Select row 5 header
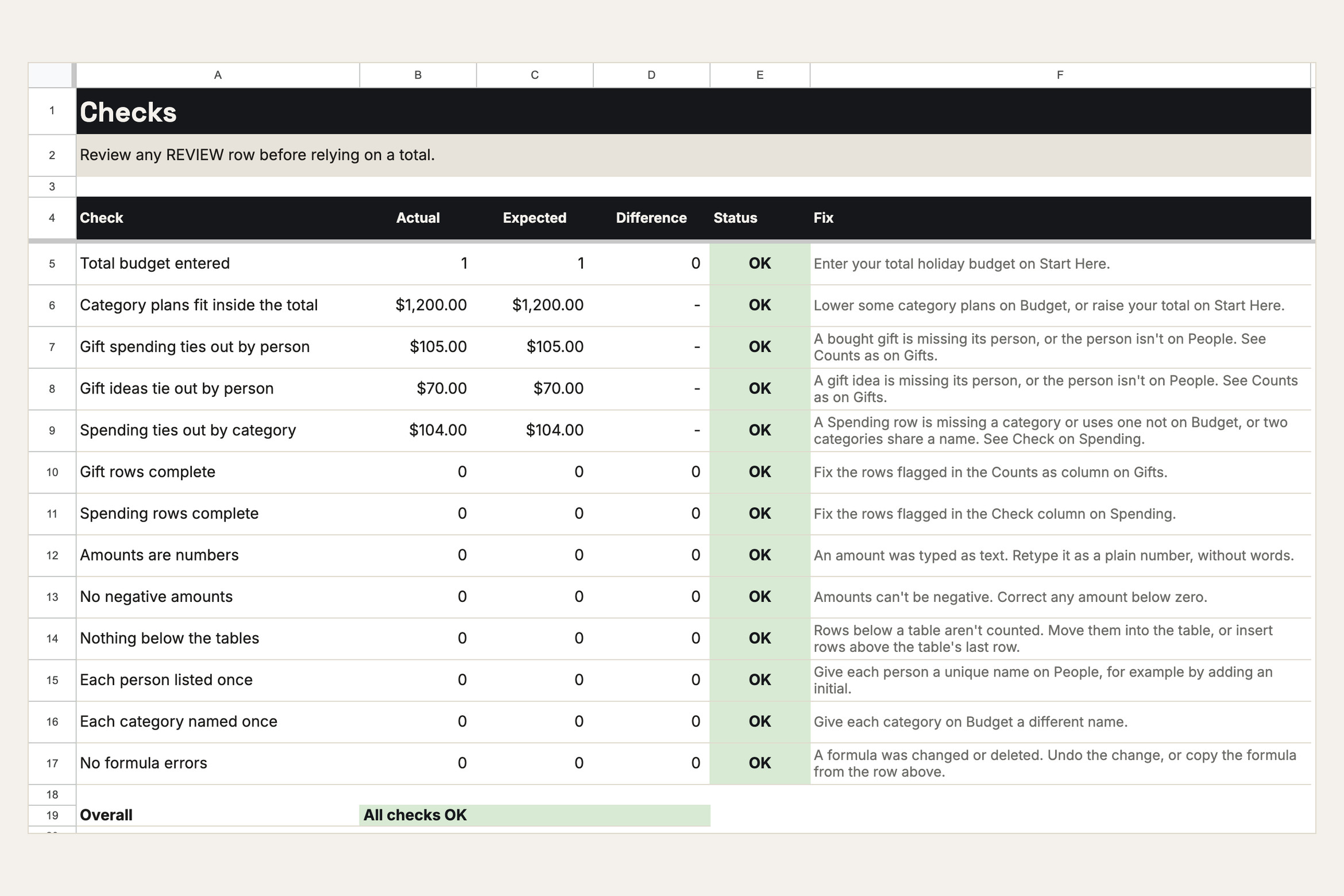 click(x=52, y=264)
